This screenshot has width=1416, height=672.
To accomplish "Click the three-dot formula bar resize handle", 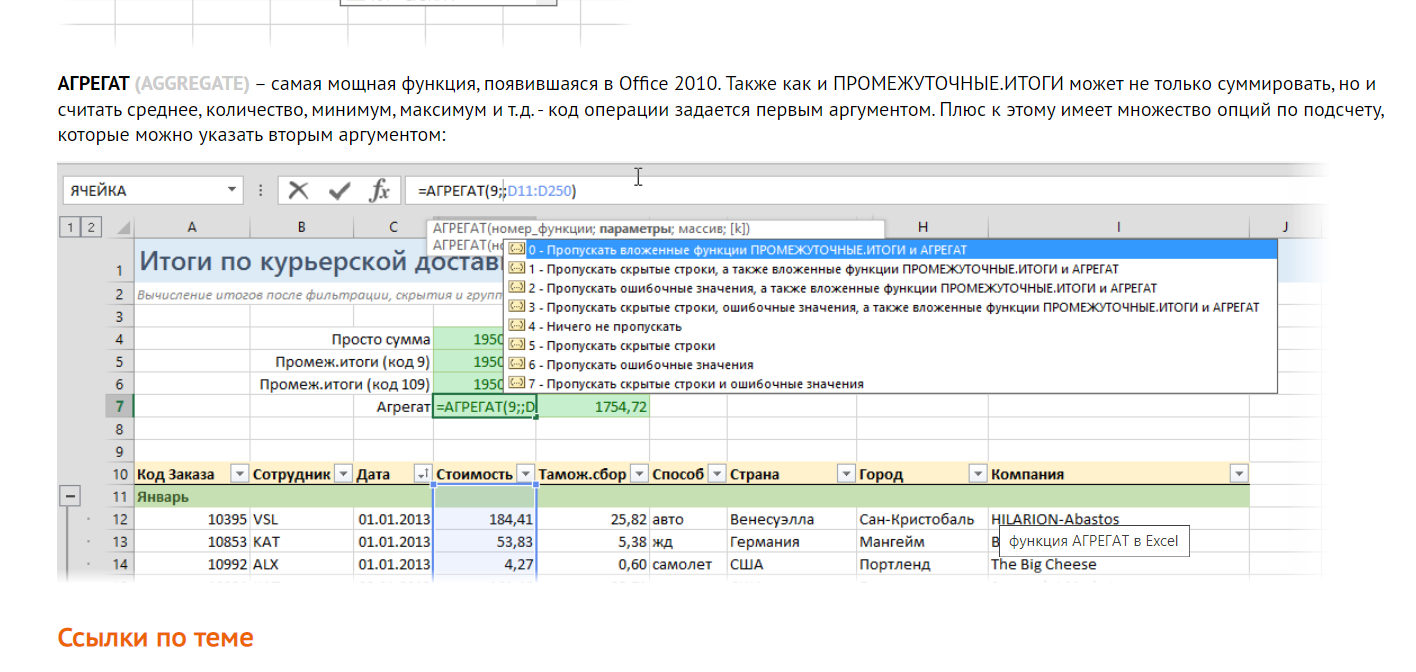I will [262, 190].
